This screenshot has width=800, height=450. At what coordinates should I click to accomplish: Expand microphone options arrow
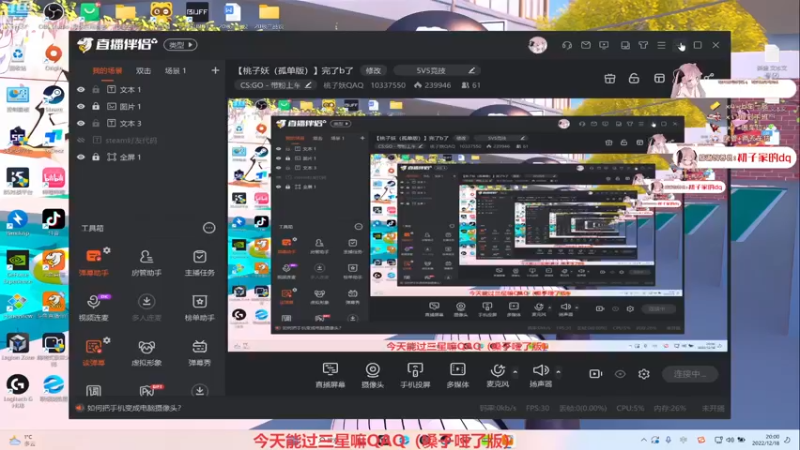pos(515,371)
